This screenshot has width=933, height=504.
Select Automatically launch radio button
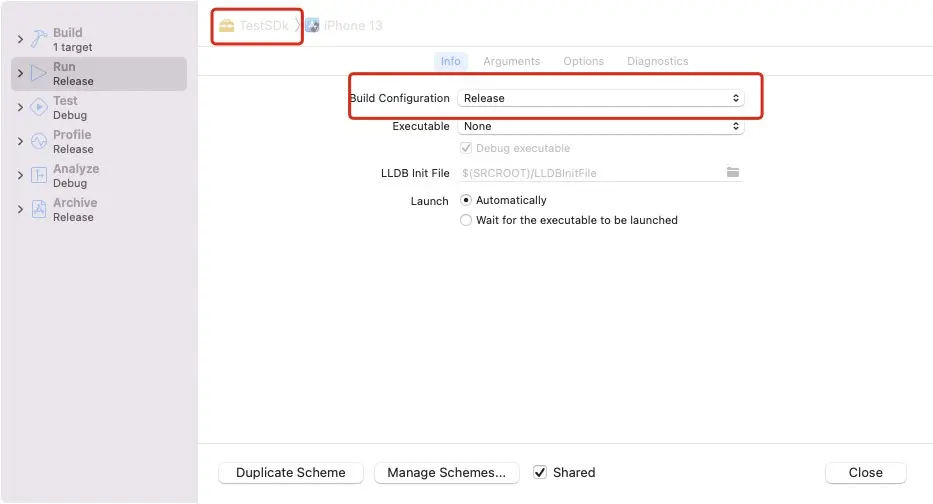pyautogui.click(x=466, y=200)
